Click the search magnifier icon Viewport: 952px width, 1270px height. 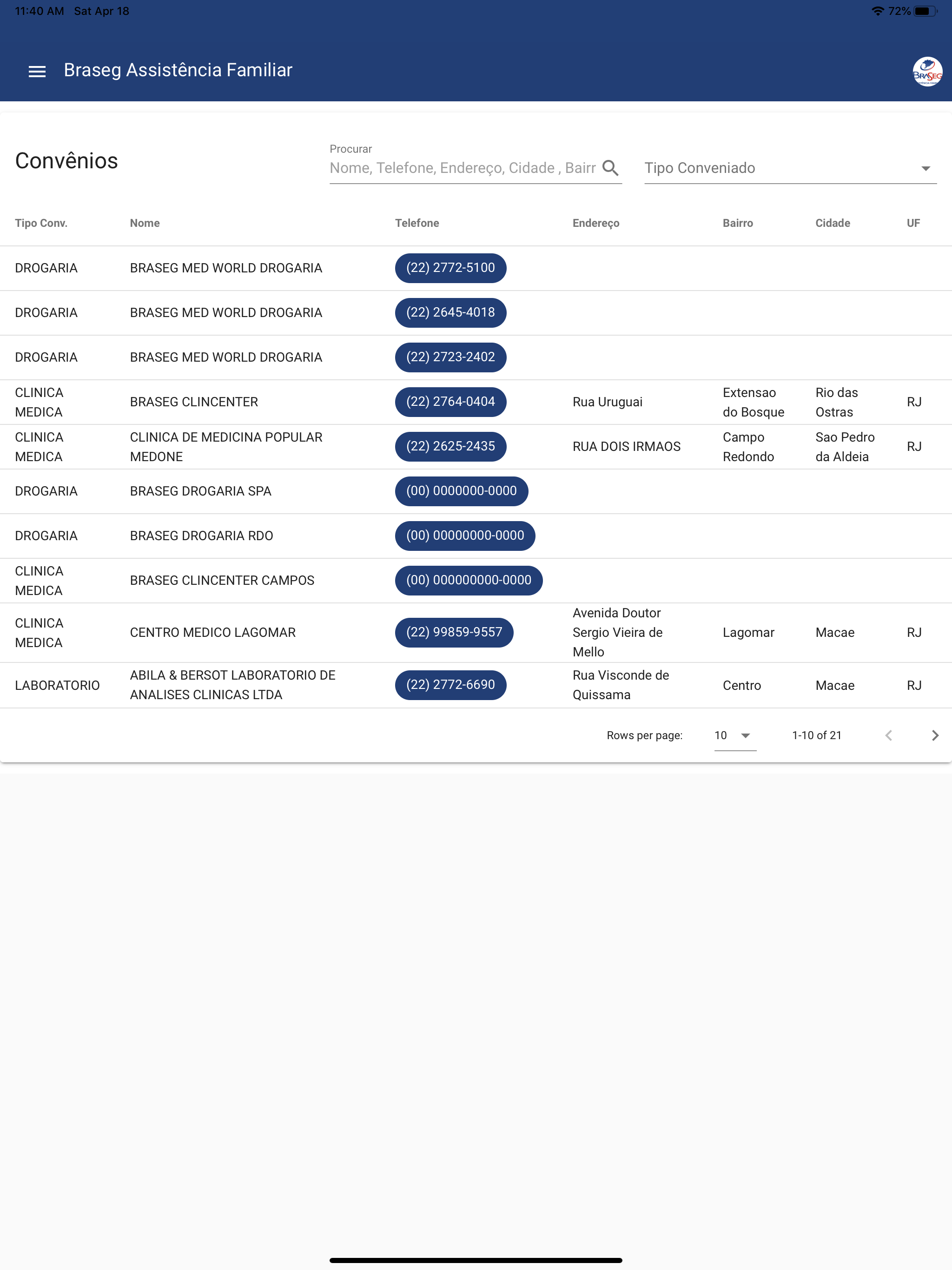point(611,168)
